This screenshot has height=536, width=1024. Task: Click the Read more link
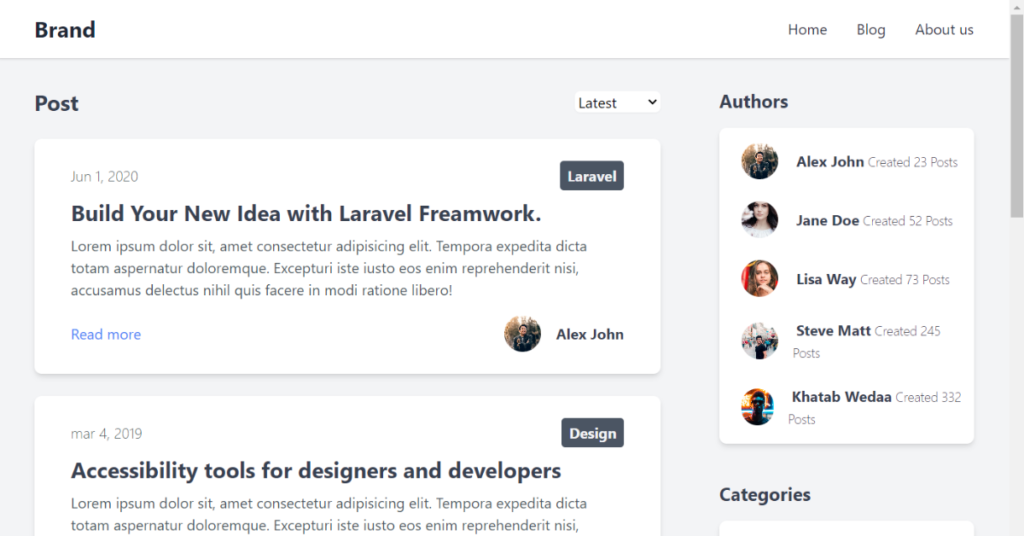click(106, 334)
